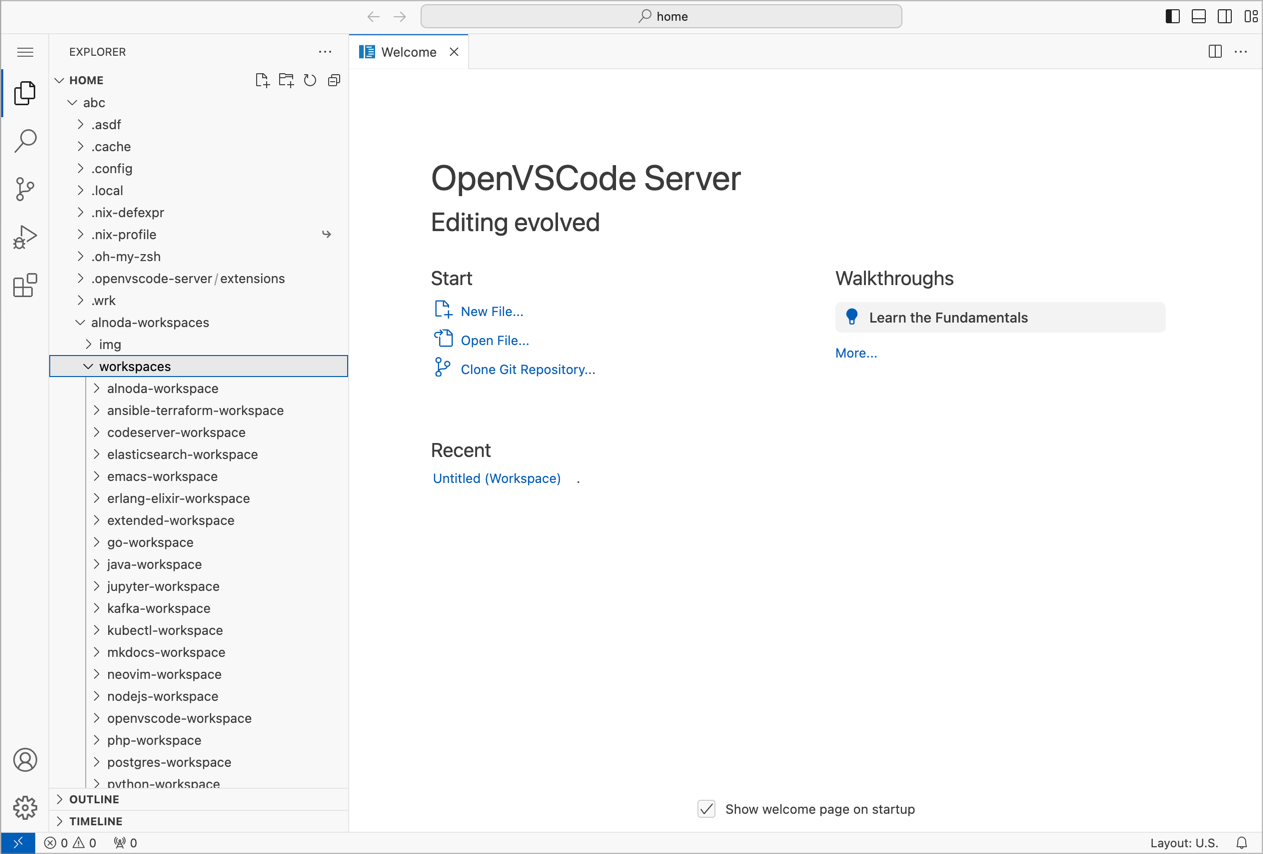This screenshot has height=854, width=1263.
Task: Open errors and warnings in status bar
Action: [70, 843]
